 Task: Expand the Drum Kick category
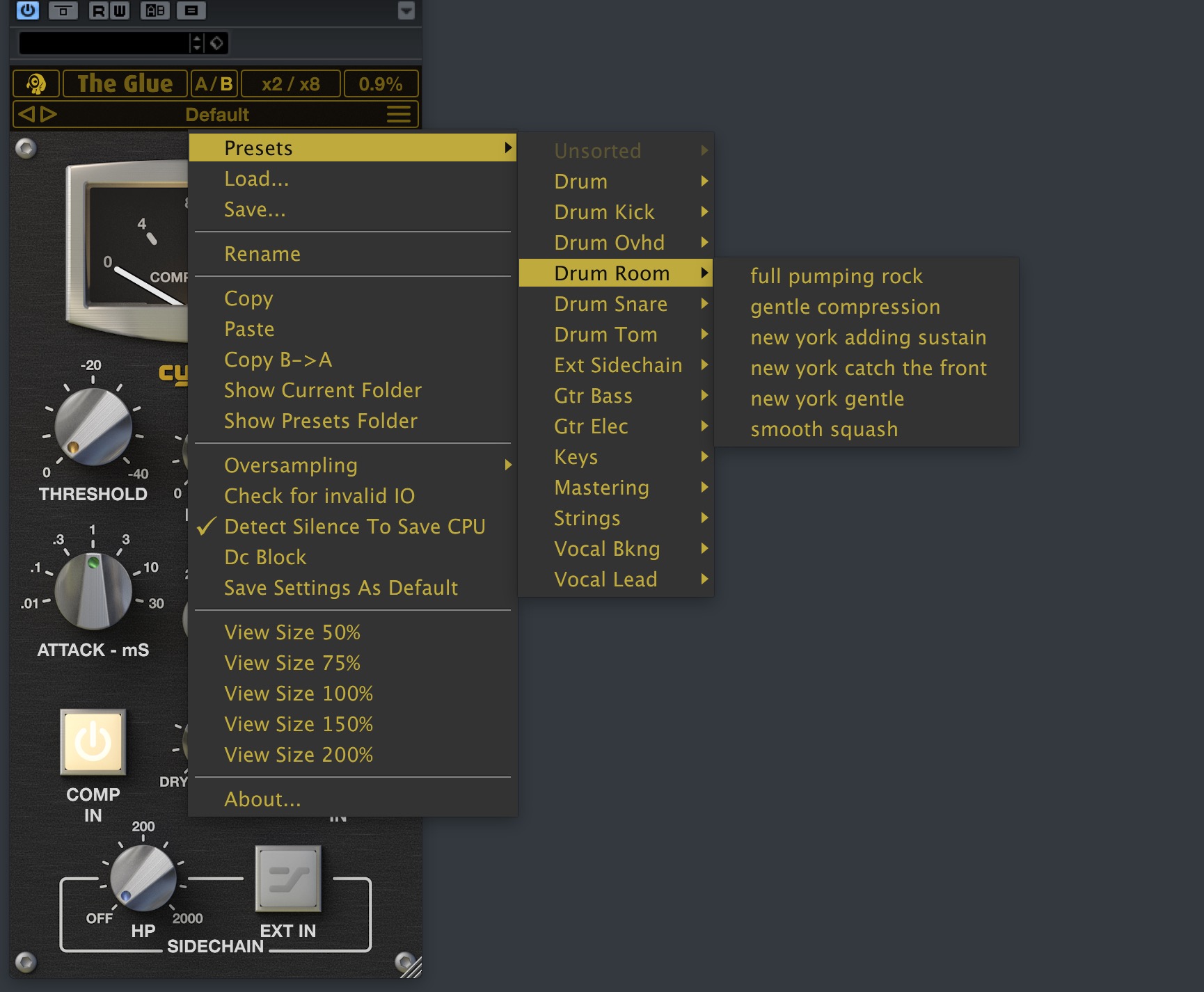pos(616,212)
